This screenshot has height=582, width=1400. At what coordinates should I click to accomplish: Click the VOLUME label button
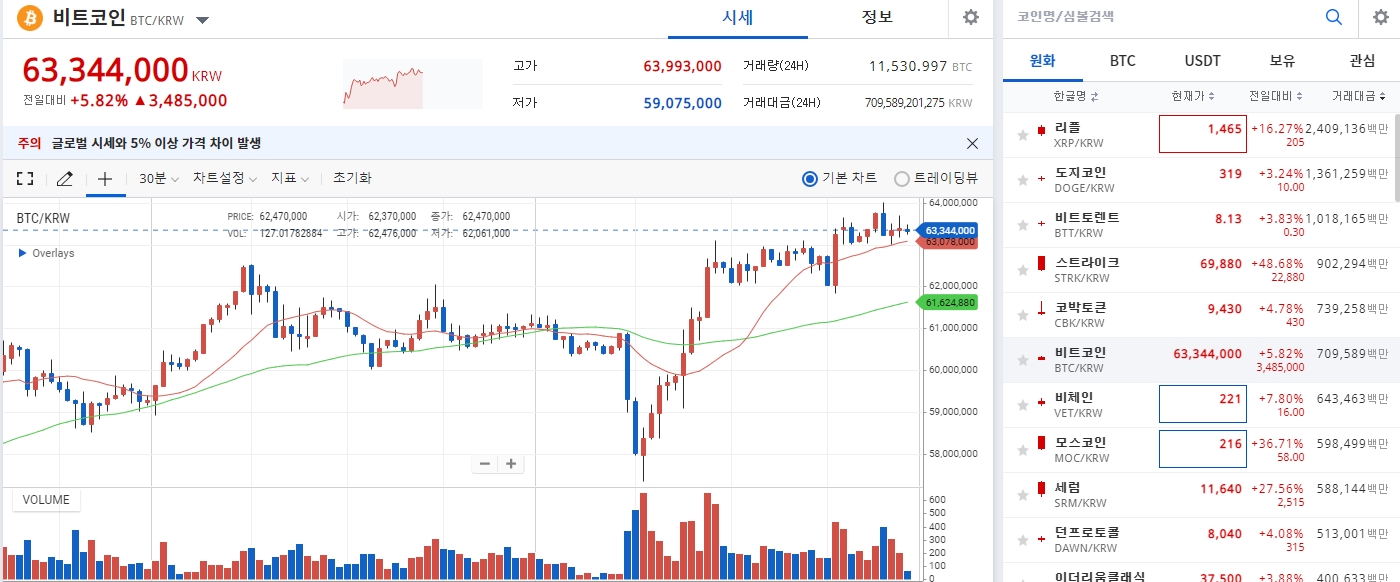tap(46, 500)
